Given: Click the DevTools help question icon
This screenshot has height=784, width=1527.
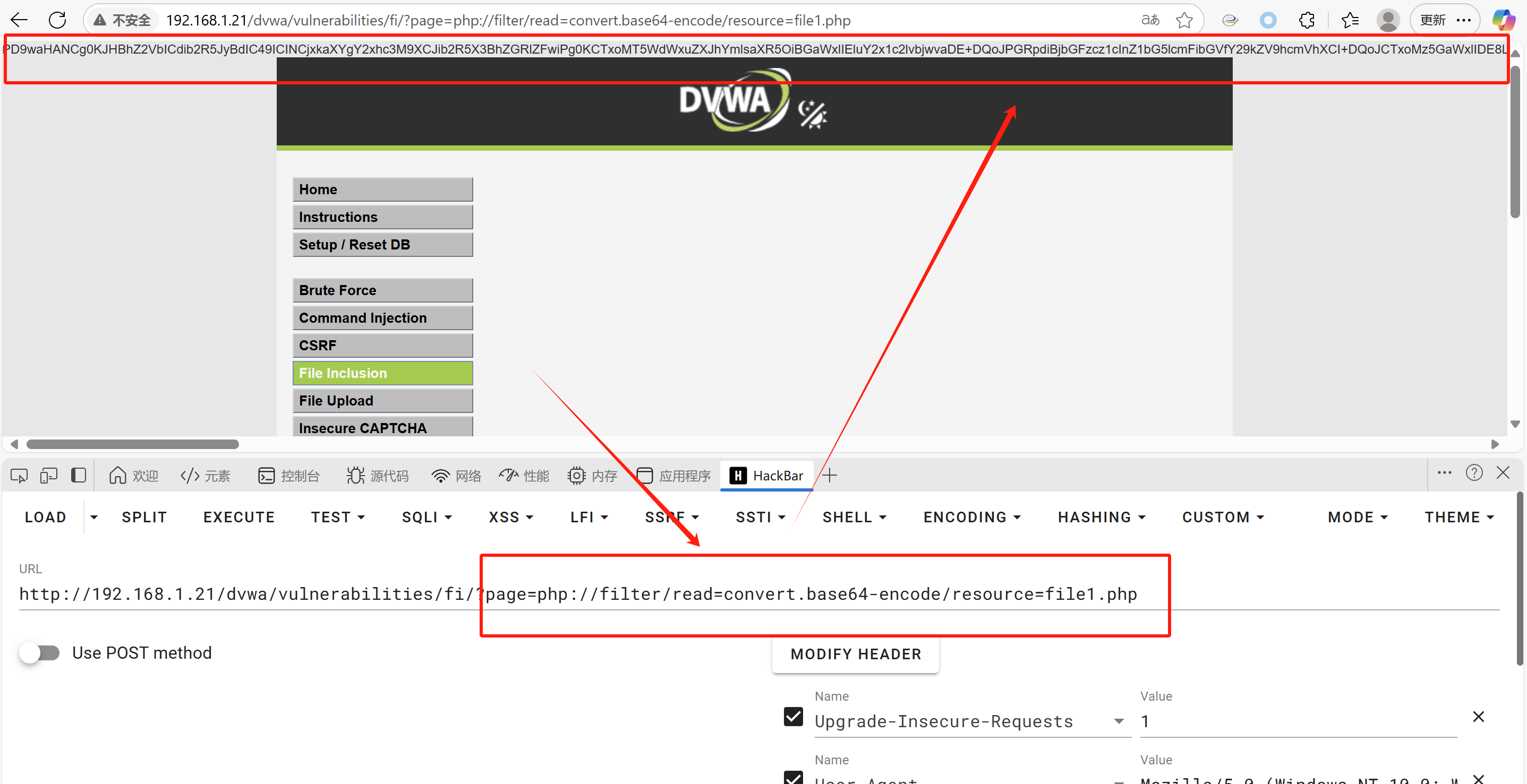Looking at the screenshot, I should click(x=1474, y=473).
